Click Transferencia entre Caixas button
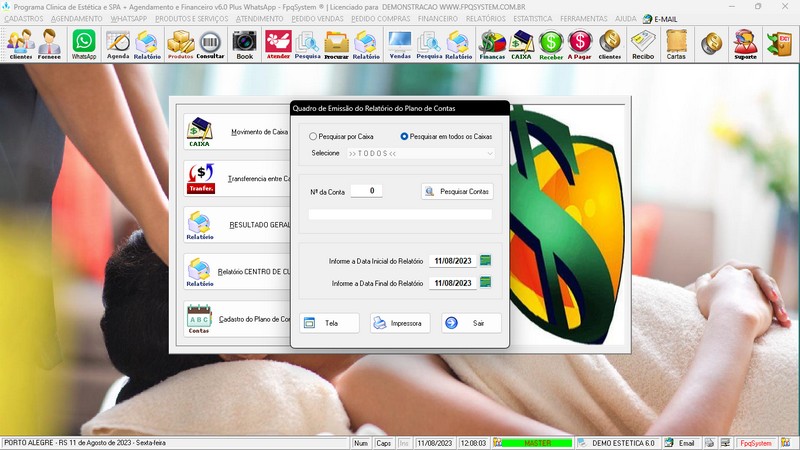800x450 pixels. point(237,179)
